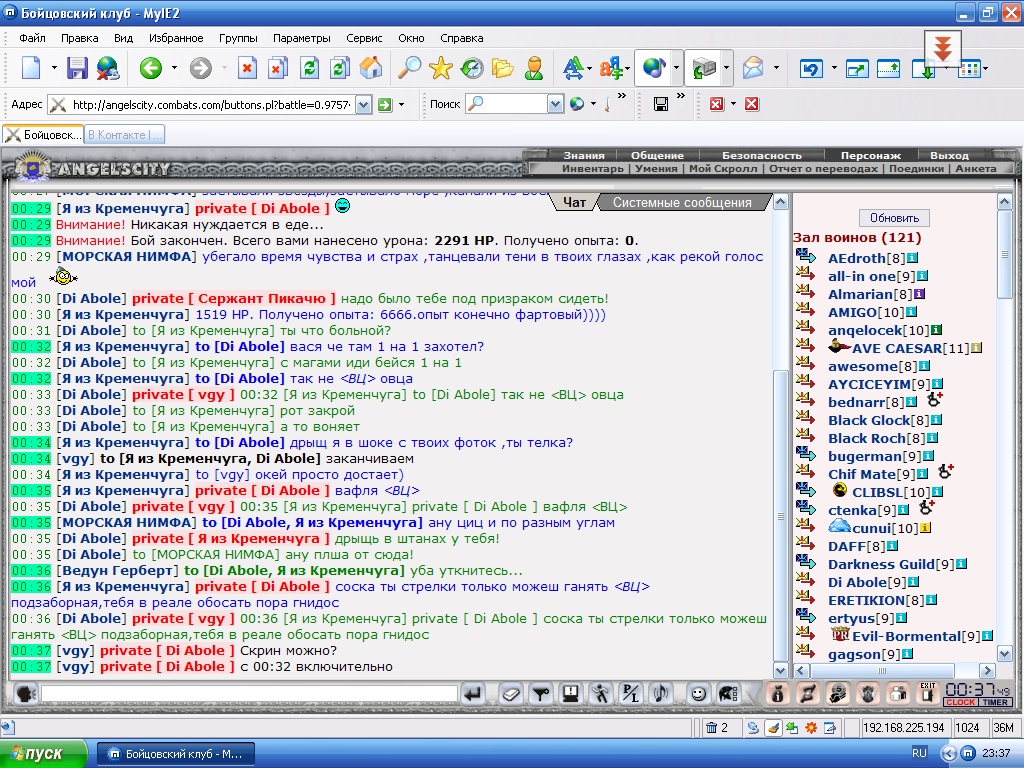
Task: Expand the address bar URL dropdown
Action: (364, 104)
